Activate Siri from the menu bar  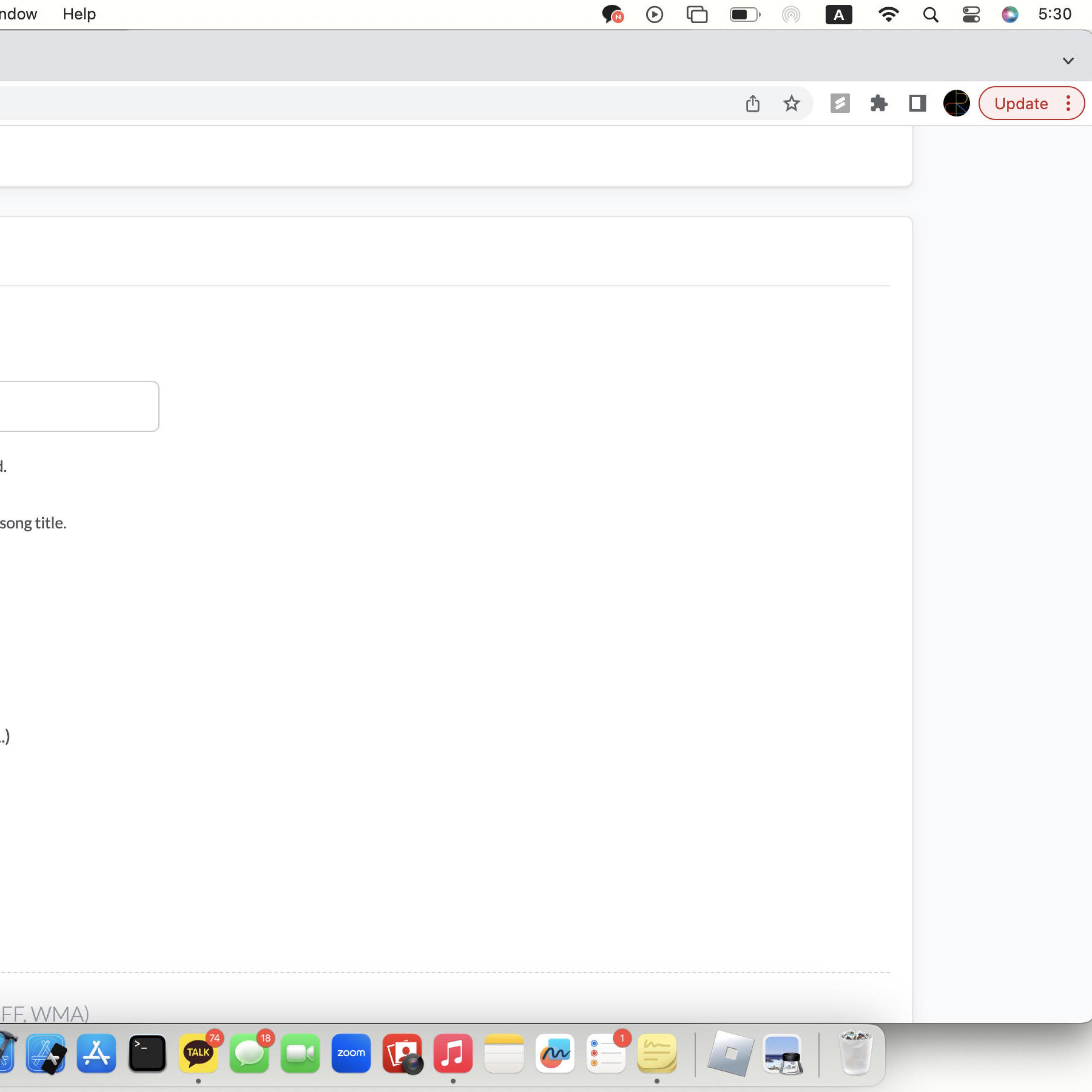1009,14
